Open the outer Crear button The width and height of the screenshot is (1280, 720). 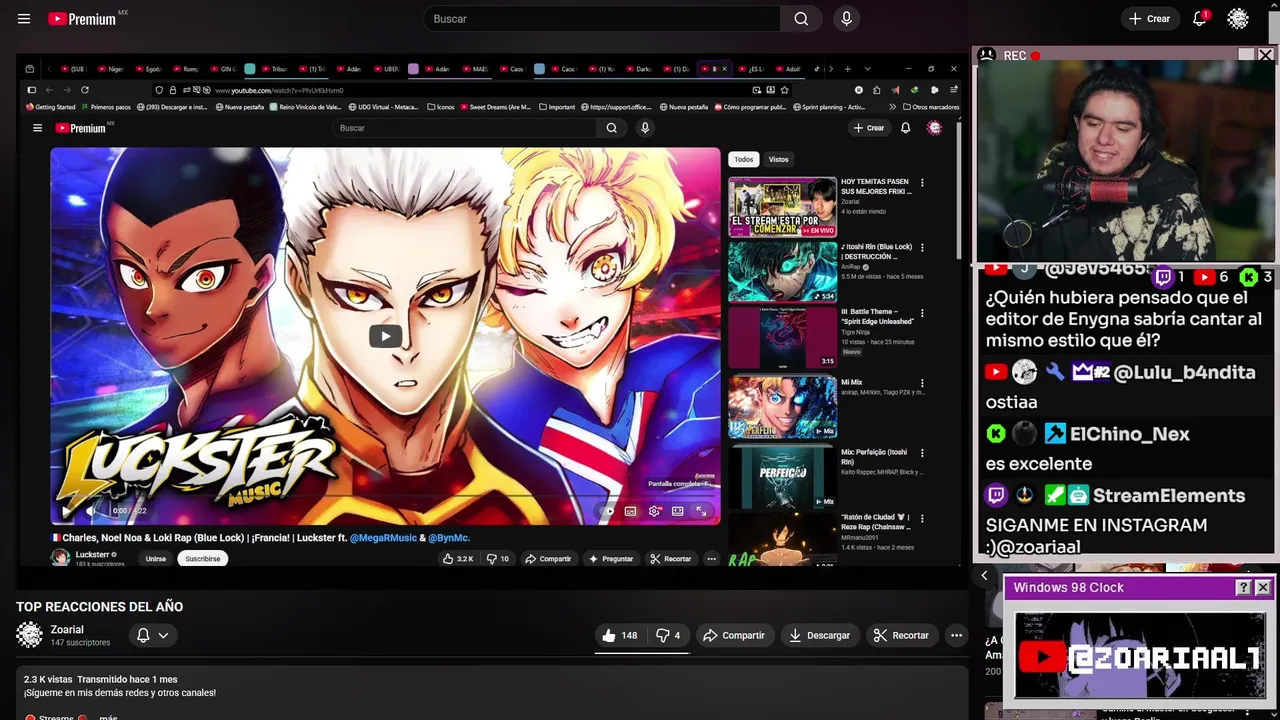pyautogui.click(x=1149, y=19)
